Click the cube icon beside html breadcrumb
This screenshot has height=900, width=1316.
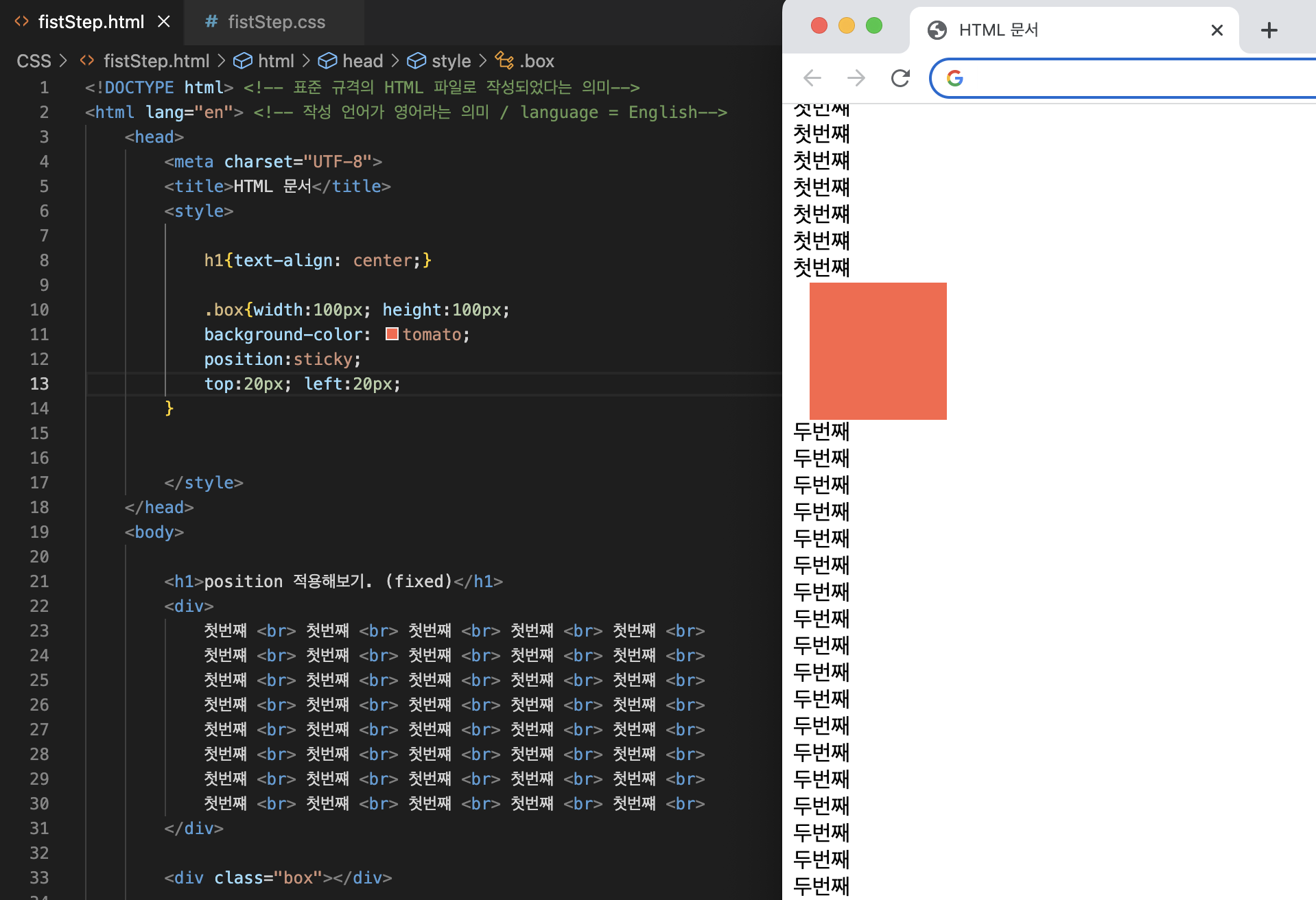242,61
